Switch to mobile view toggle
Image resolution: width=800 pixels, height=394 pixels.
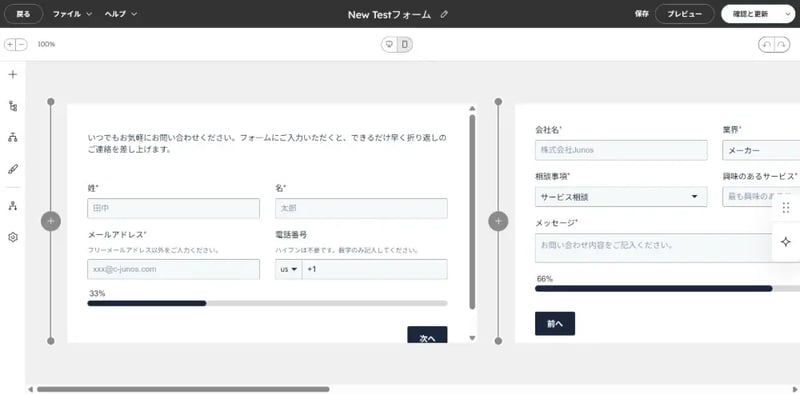405,44
